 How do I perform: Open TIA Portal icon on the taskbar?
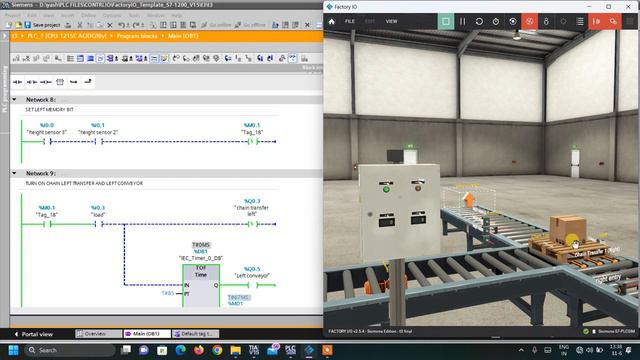[x=253, y=350]
